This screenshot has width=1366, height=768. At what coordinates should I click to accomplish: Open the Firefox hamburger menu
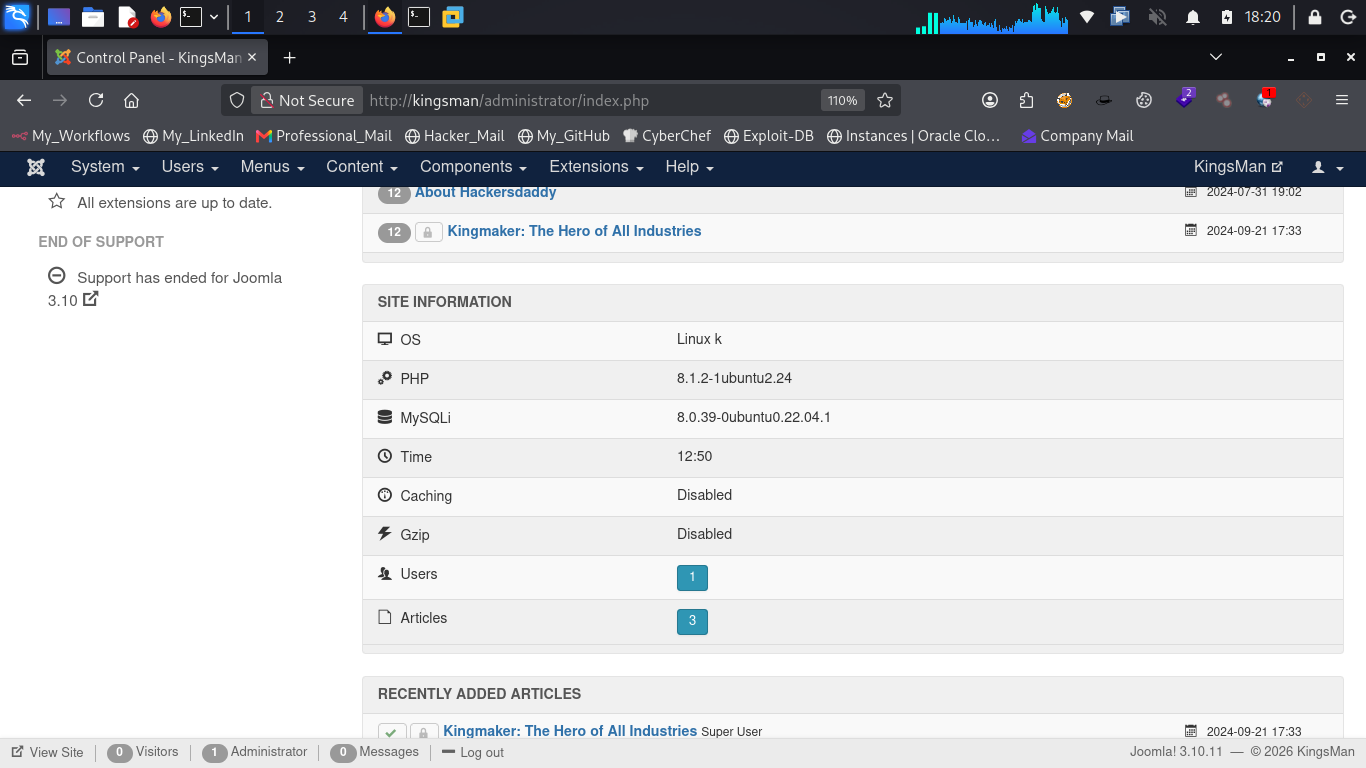1342,100
